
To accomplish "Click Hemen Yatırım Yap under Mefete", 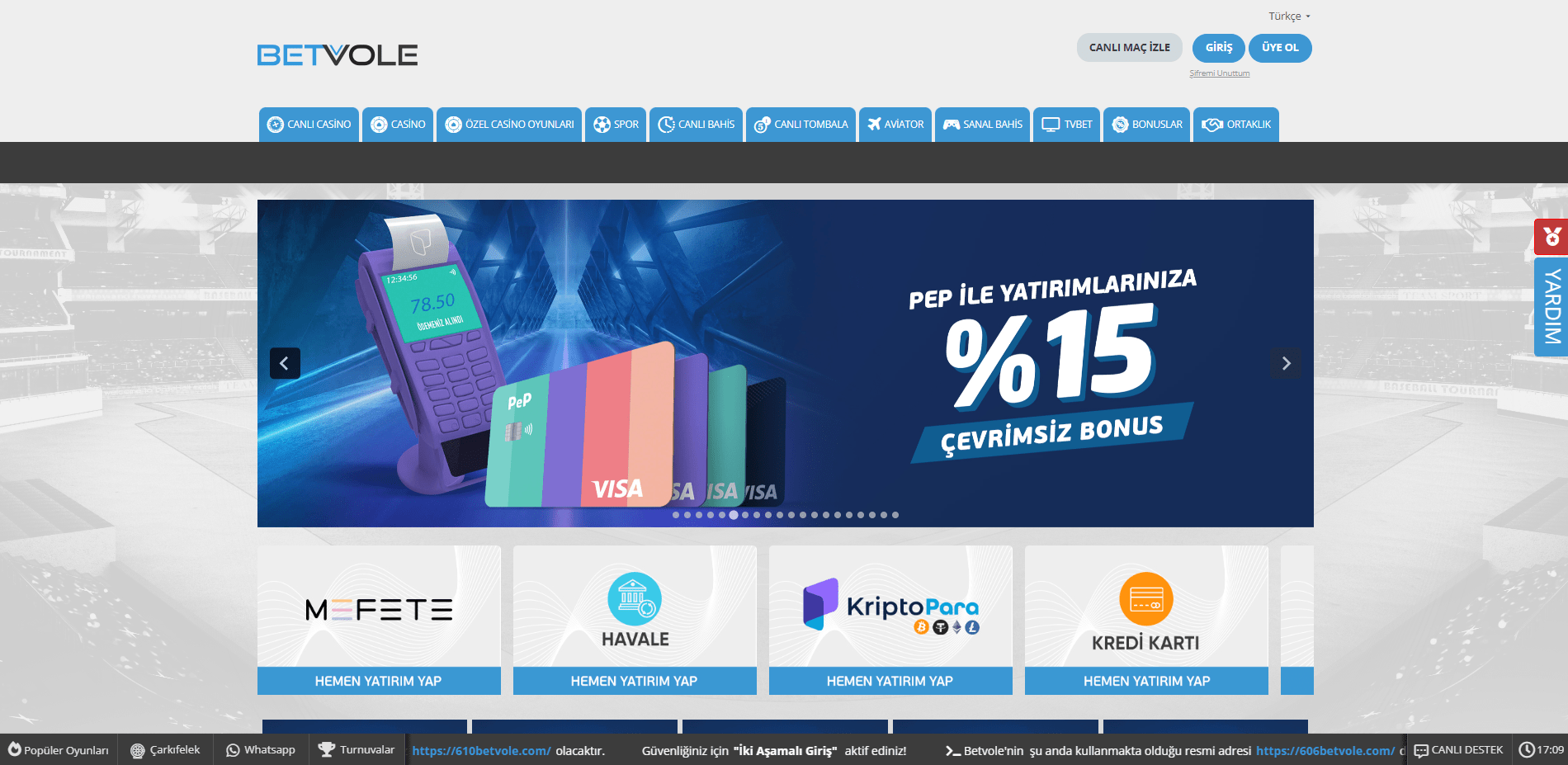I will 379,681.
